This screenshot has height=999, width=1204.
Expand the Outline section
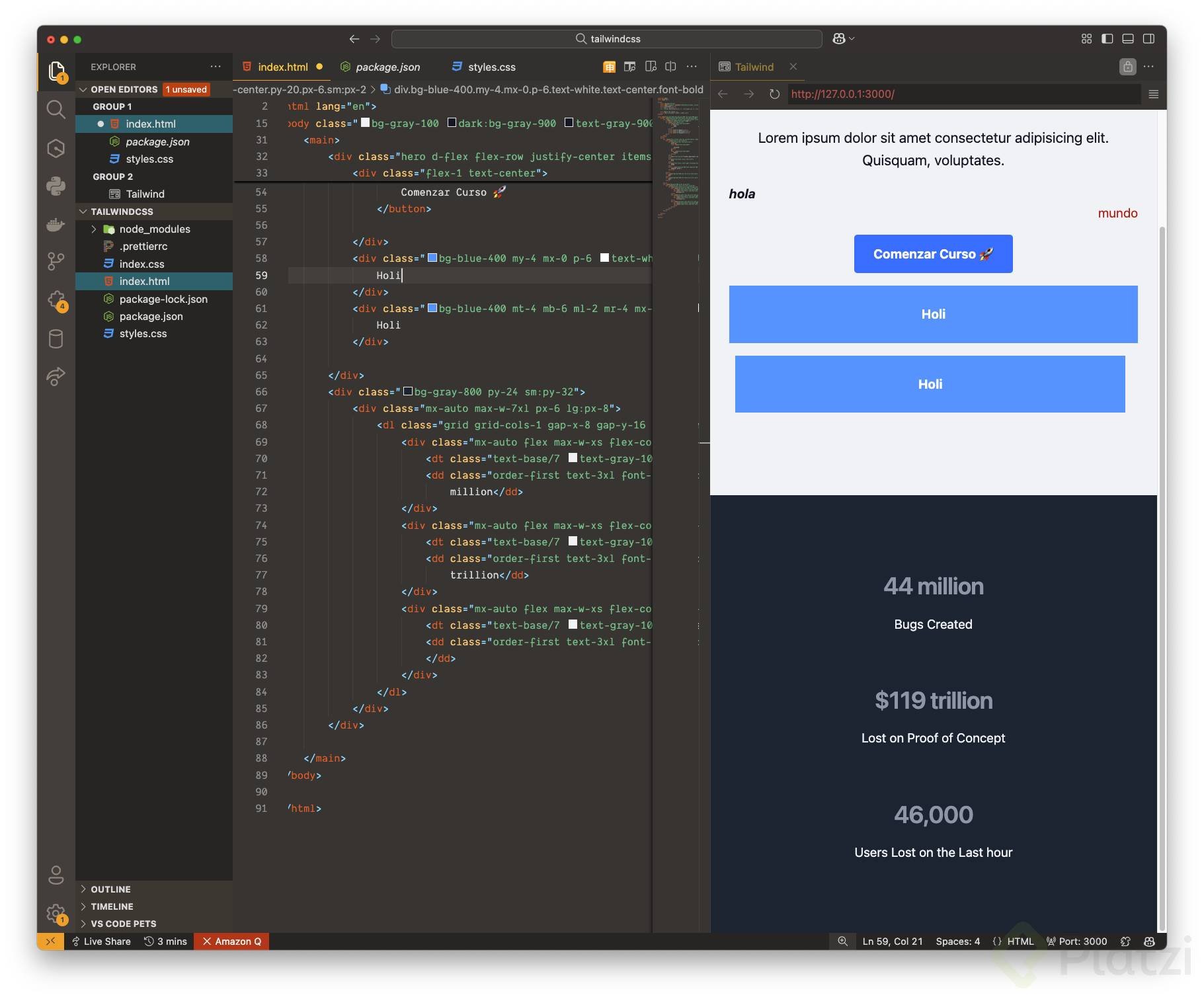coord(83,889)
